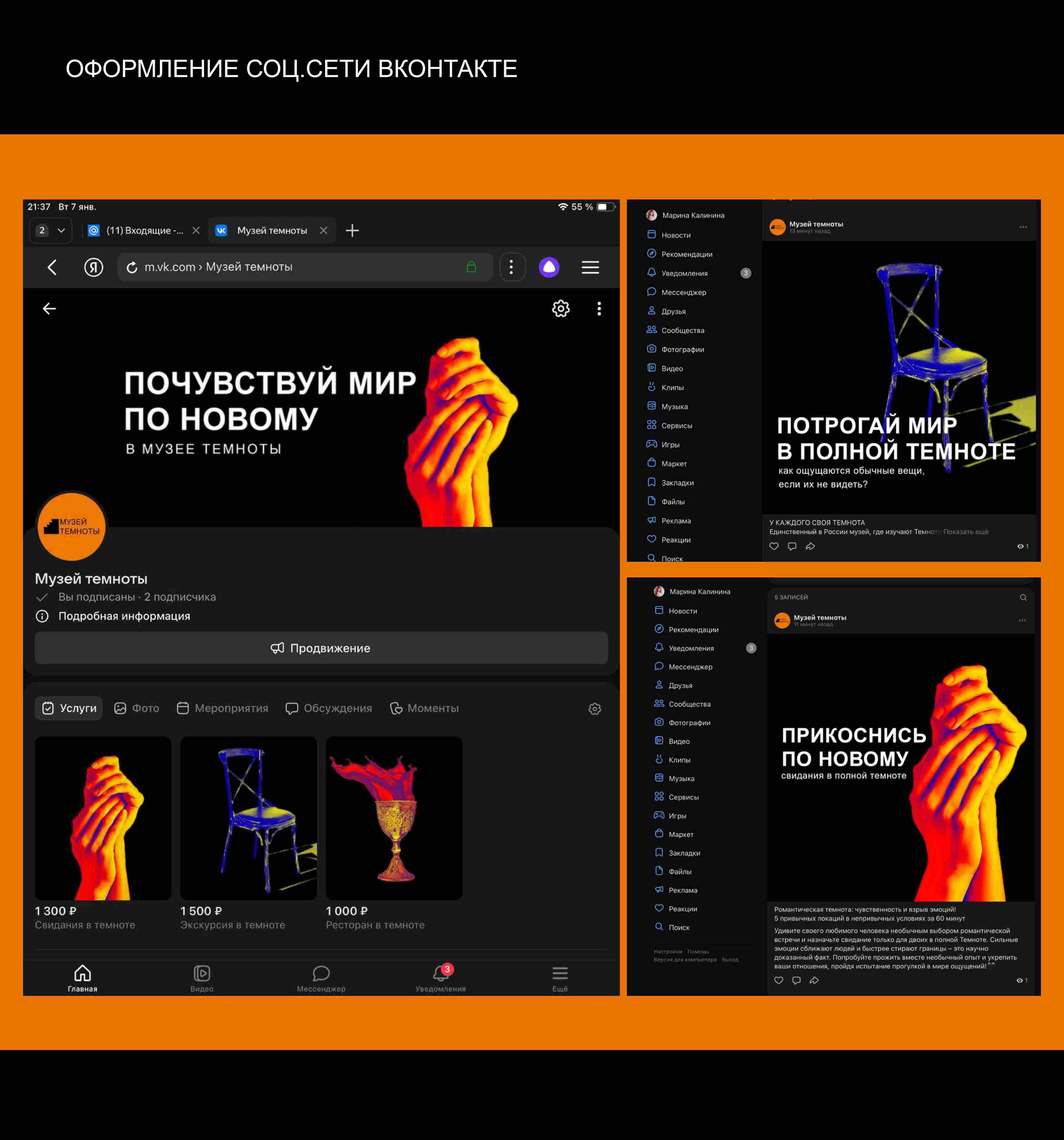1064x1140 pixels.
Task: Expand the tab count dropdown showing 2
Action: pyautogui.click(x=51, y=231)
